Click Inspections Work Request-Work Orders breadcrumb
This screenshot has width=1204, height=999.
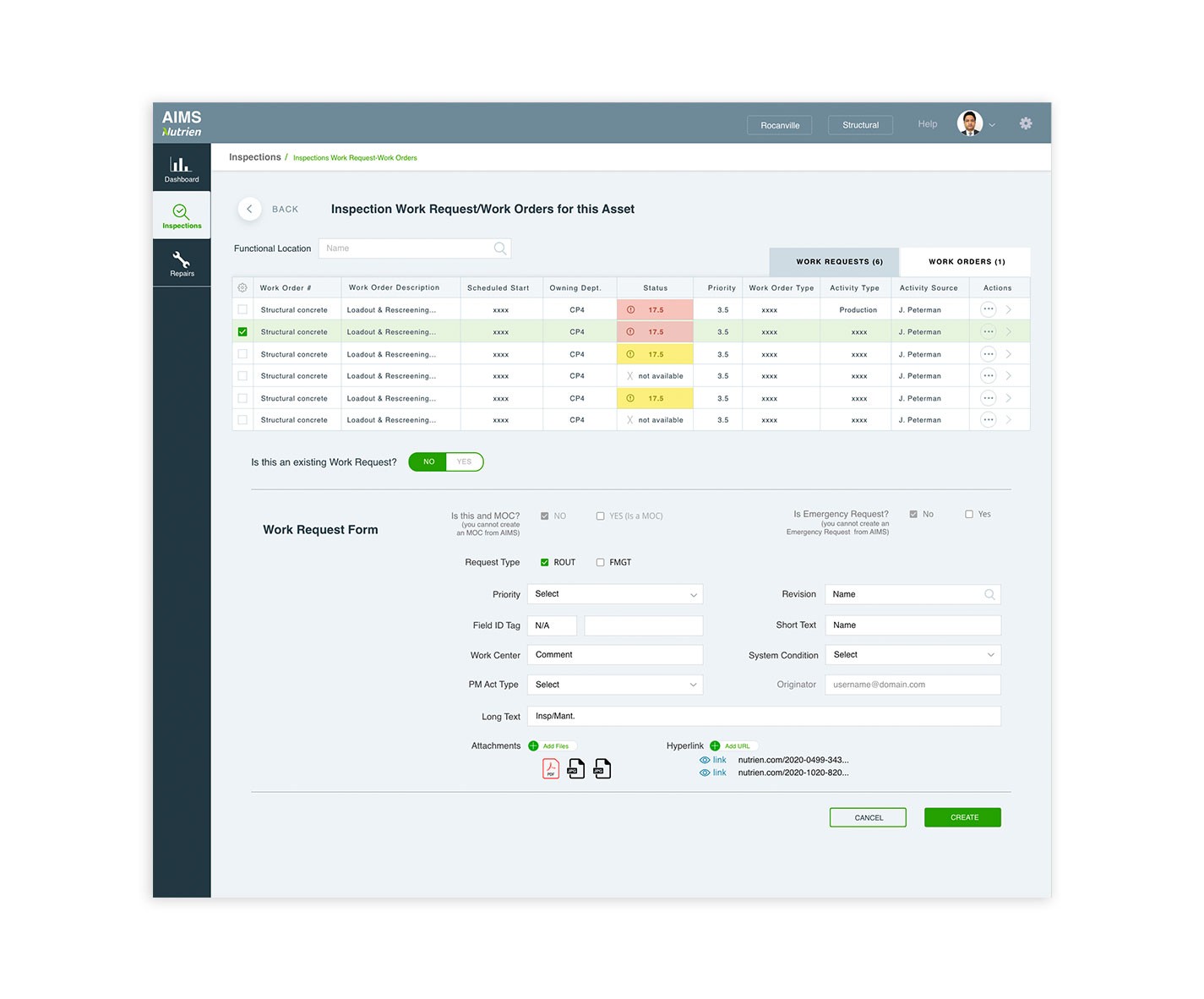tap(355, 158)
